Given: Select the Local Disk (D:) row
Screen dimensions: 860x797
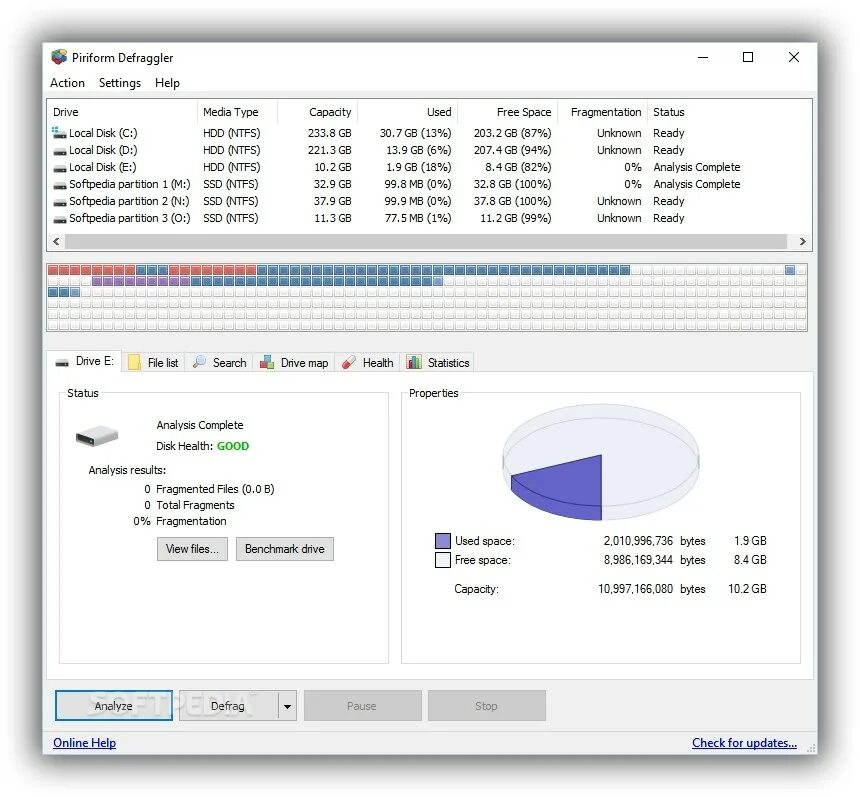Looking at the screenshot, I should pyautogui.click(x=429, y=150).
